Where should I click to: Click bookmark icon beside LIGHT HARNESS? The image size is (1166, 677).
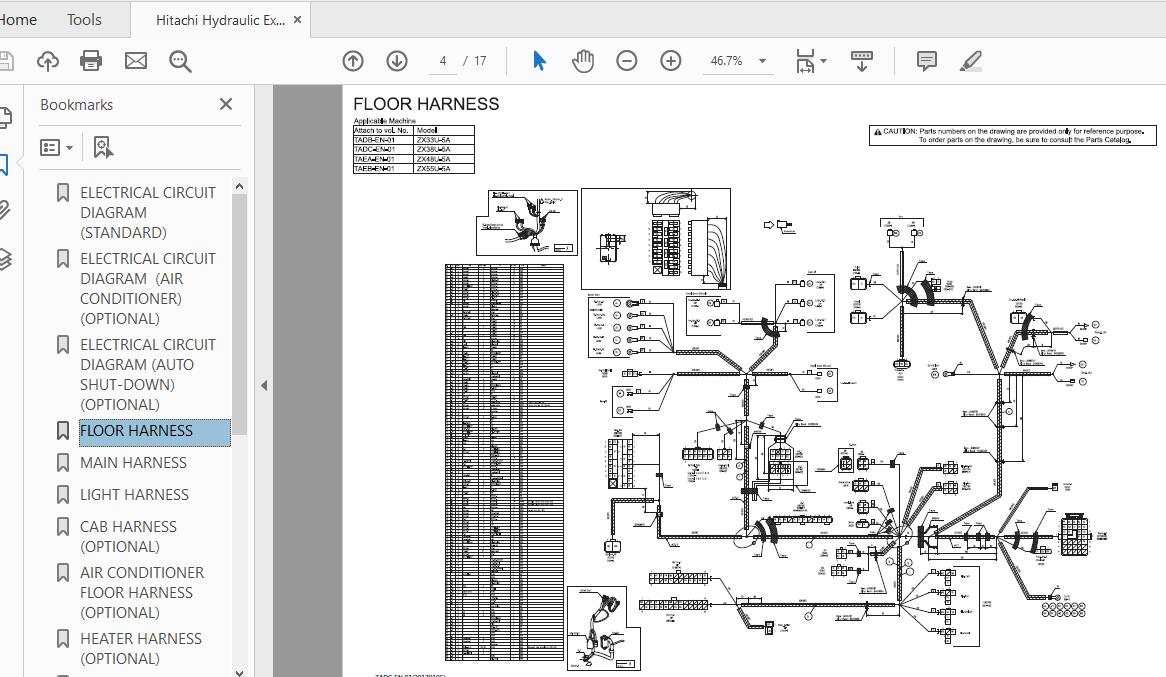(63, 495)
